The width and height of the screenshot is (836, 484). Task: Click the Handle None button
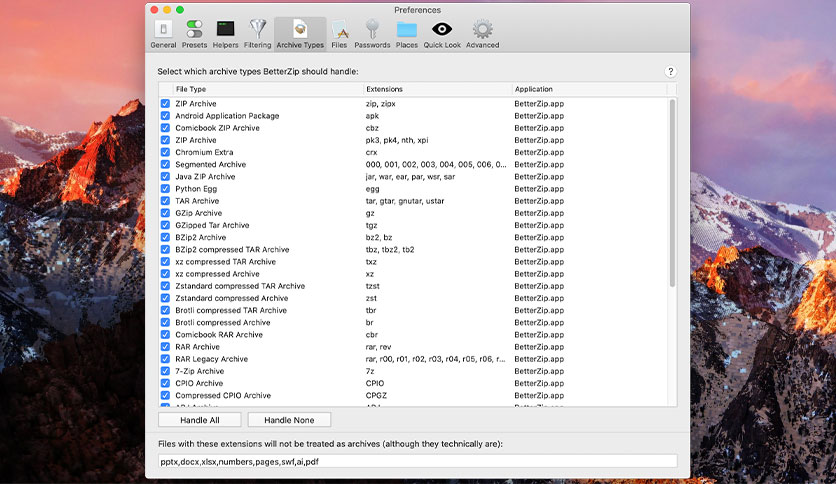pos(289,420)
